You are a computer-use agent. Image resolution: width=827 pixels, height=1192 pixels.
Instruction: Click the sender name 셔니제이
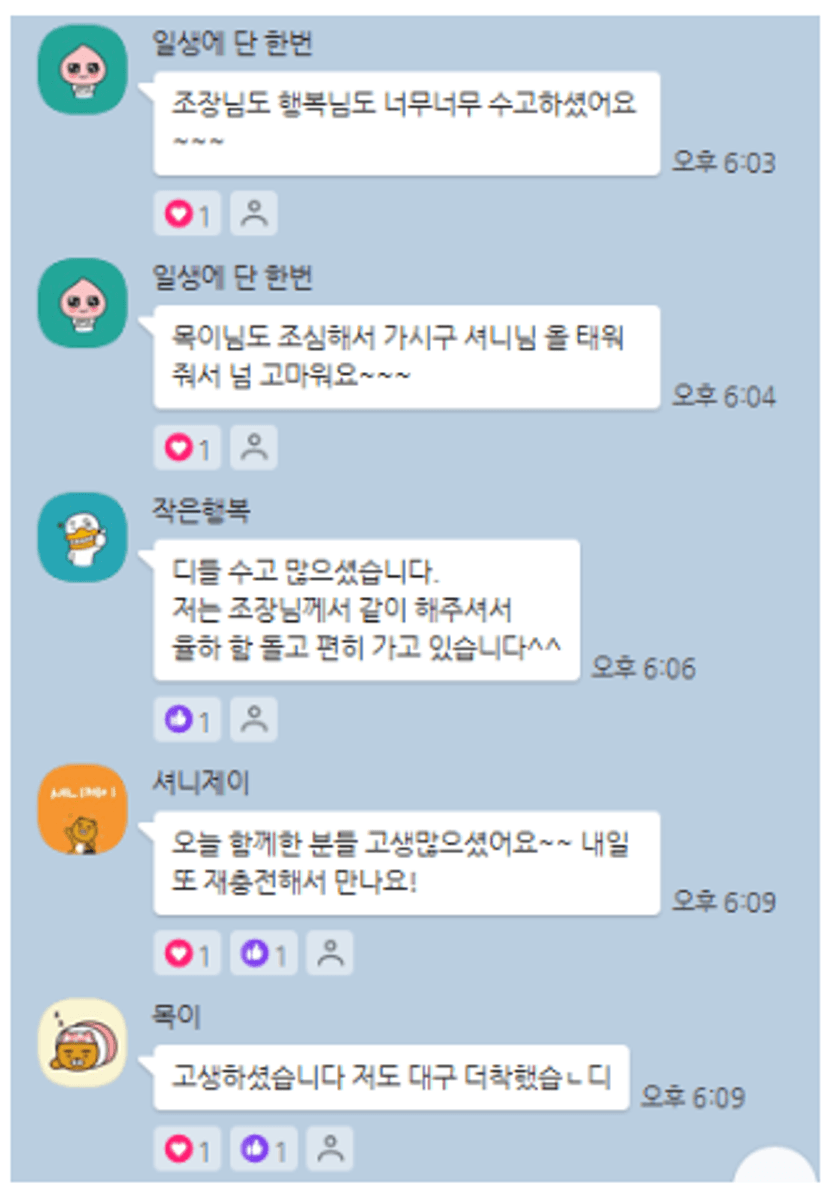click(x=201, y=781)
